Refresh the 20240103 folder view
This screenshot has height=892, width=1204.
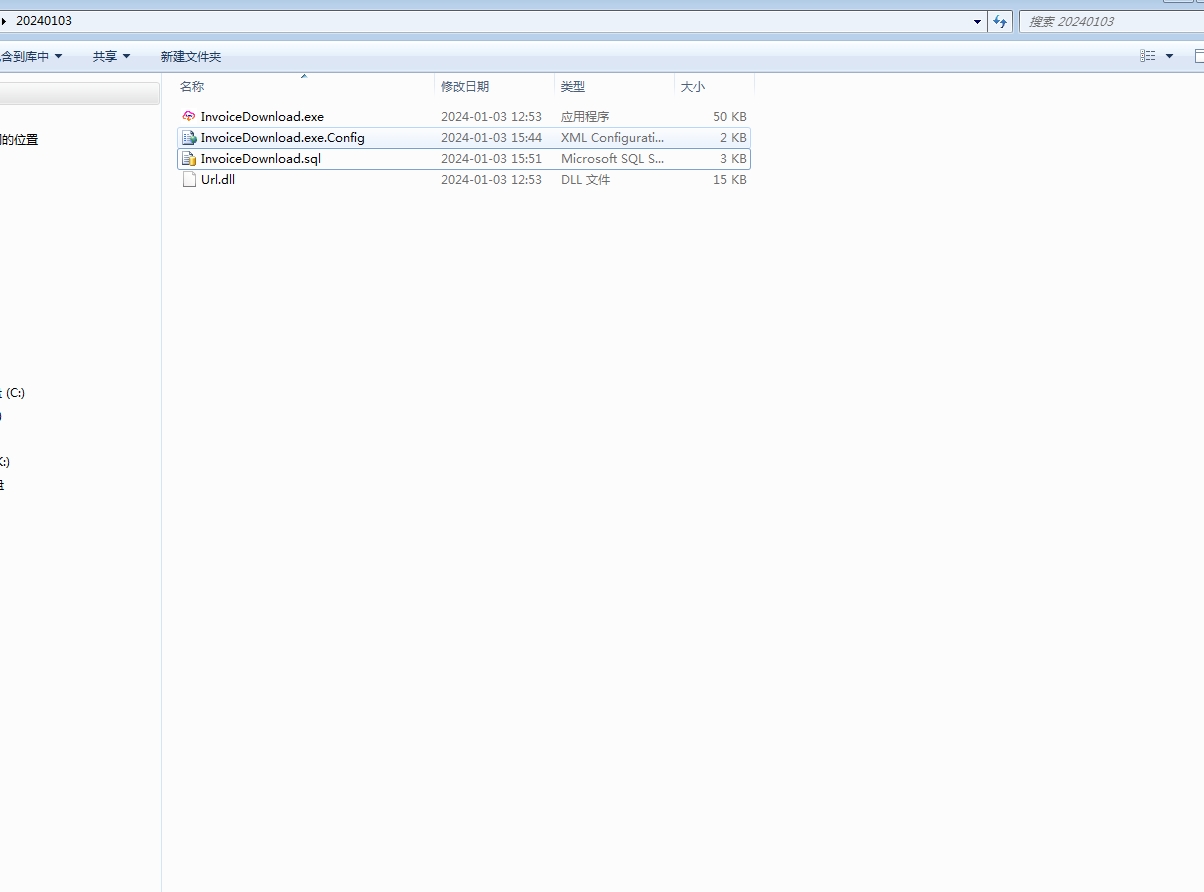pos(1000,21)
